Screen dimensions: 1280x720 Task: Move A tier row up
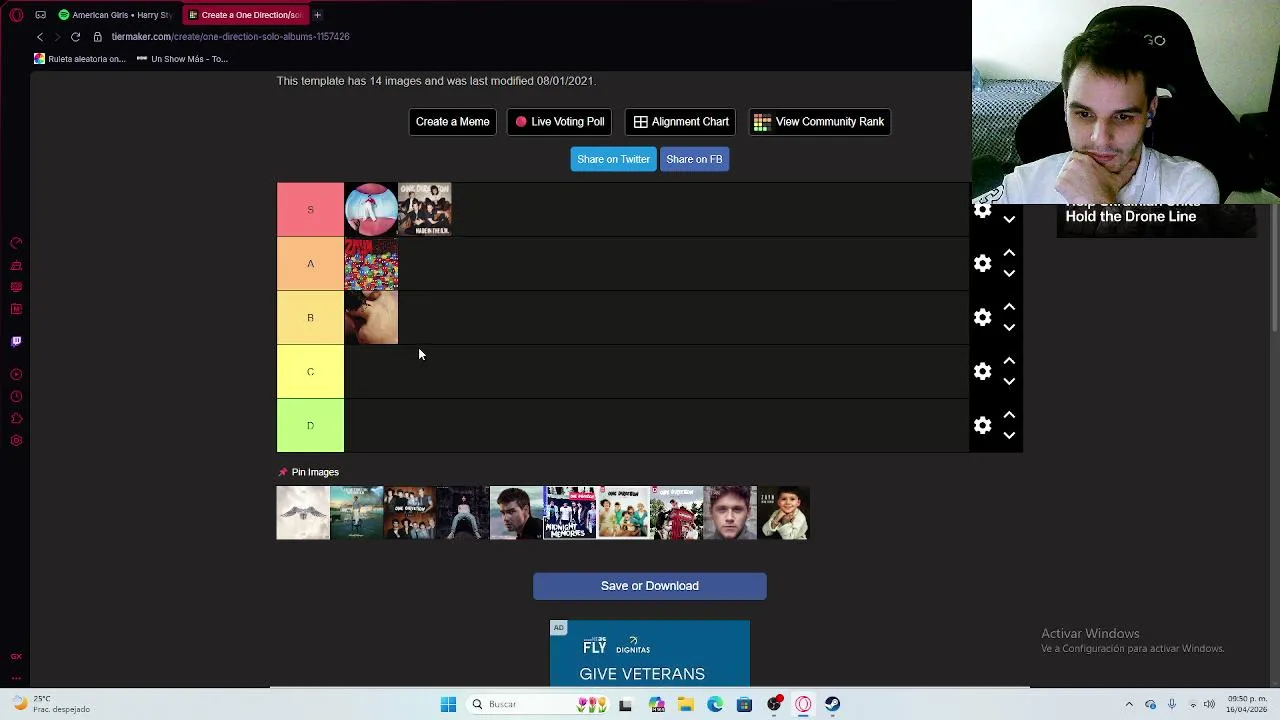[1009, 253]
